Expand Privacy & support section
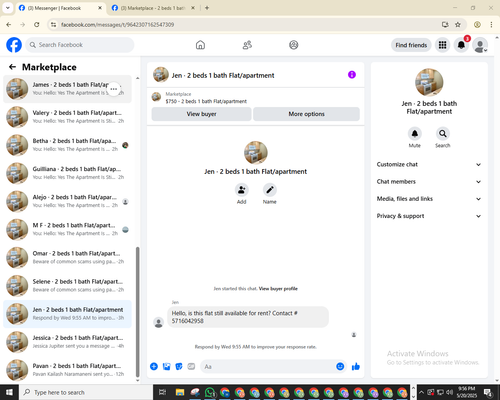Image resolution: width=500 pixels, height=400 pixels. 429,216
